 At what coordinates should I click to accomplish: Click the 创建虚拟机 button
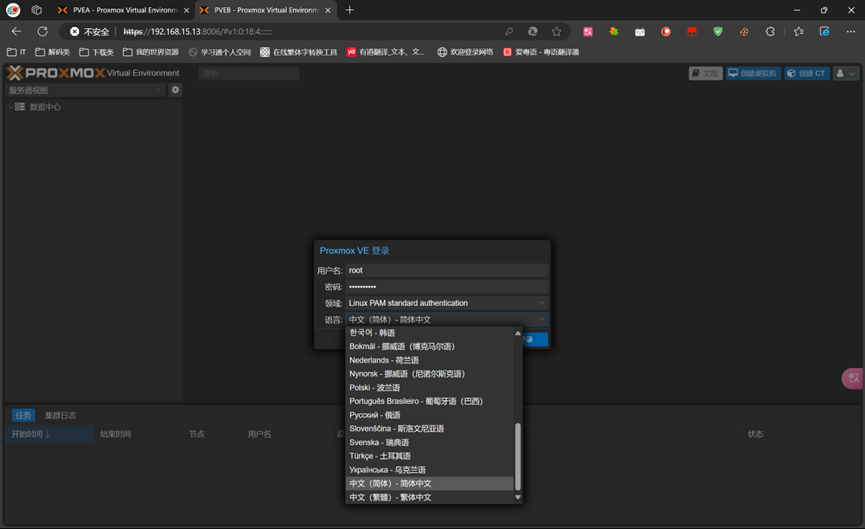tap(753, 73)
